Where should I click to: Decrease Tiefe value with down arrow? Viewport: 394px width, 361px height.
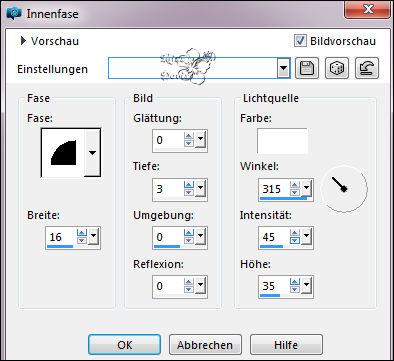click(x=189, y=192)
